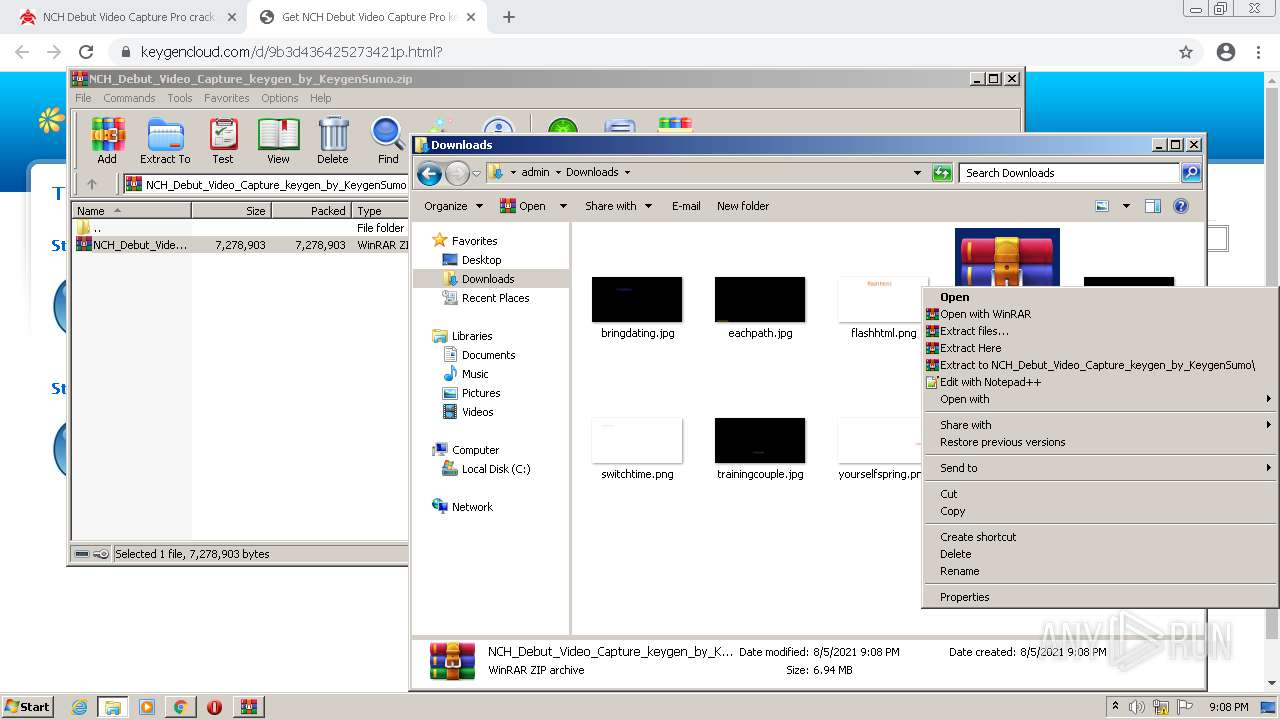Open WinRAR Favorites menu
The image size is (1280, 720).
click(x=227, y=98)
